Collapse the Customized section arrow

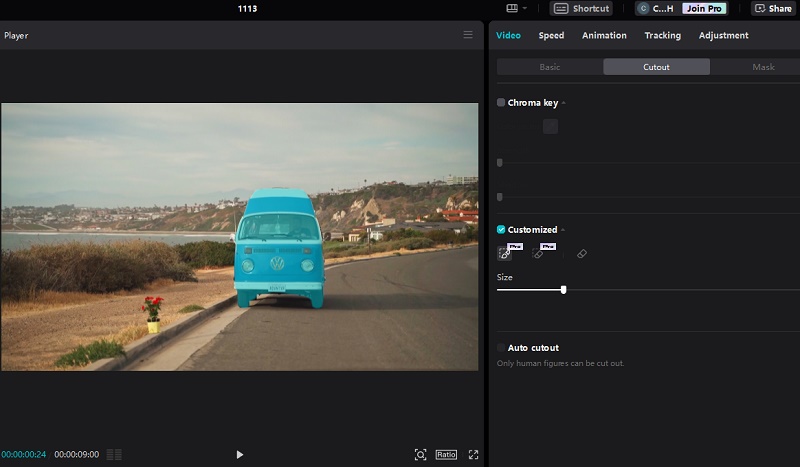tap(563, 230)
